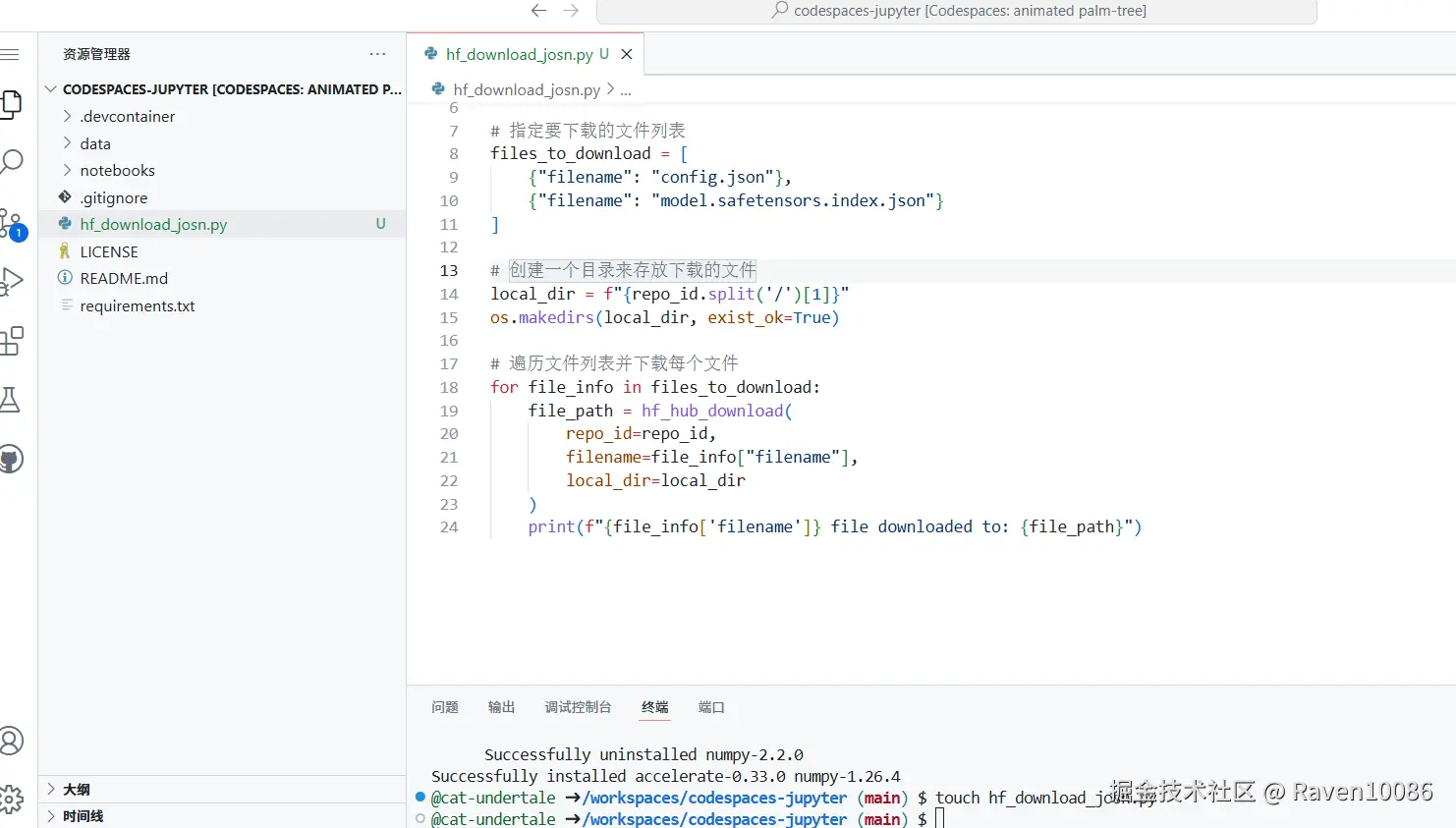
Task: Click line number 13 in gutter
Action: coord(449,270)
